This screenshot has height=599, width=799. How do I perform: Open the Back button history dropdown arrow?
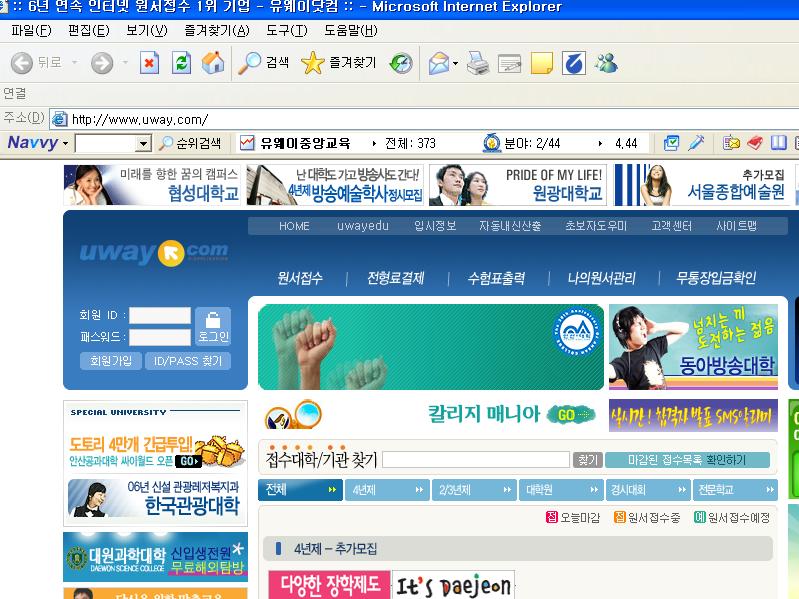[75, 63]
